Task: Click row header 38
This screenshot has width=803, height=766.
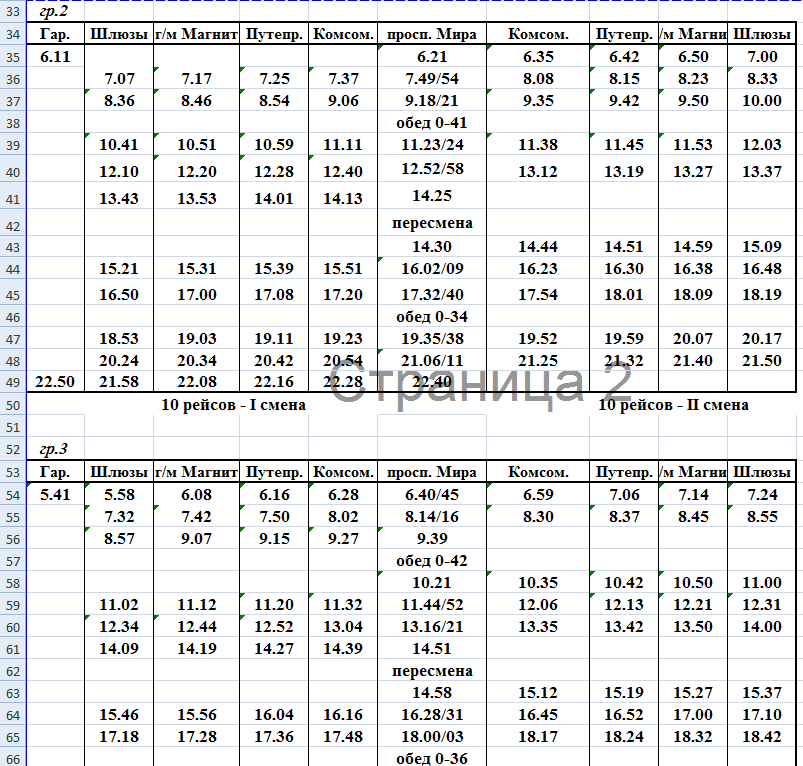Action: [x=13, y=123]
